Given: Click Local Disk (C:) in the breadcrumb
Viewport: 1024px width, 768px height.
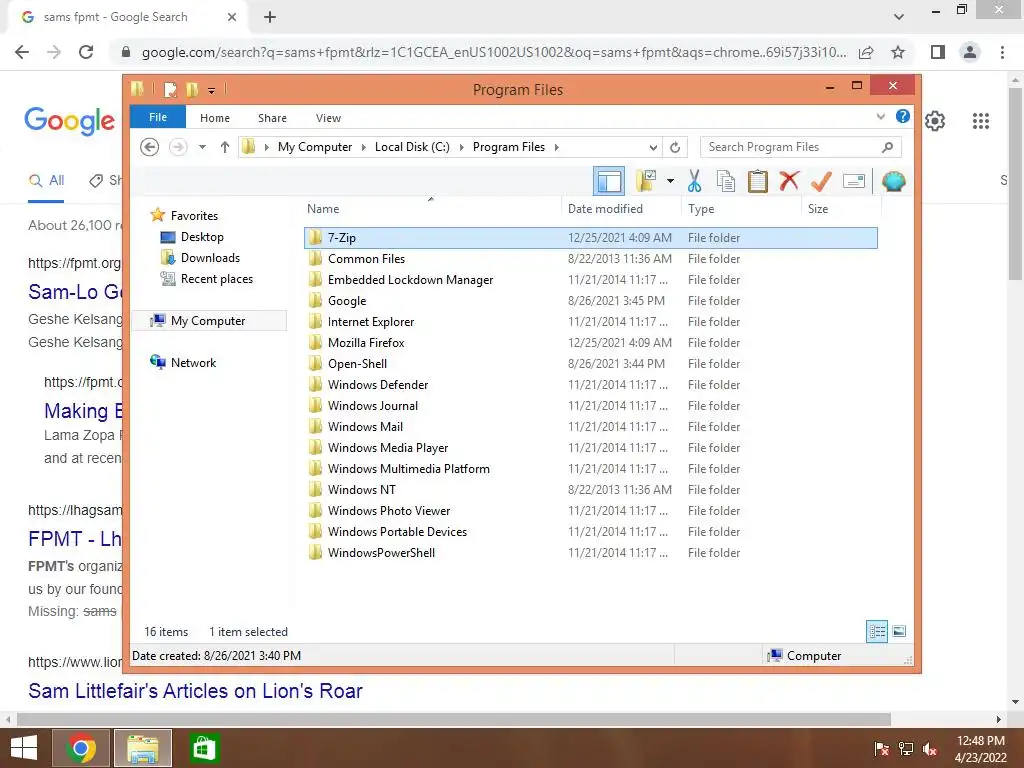Looking at the screenshot, I should 412,147.
